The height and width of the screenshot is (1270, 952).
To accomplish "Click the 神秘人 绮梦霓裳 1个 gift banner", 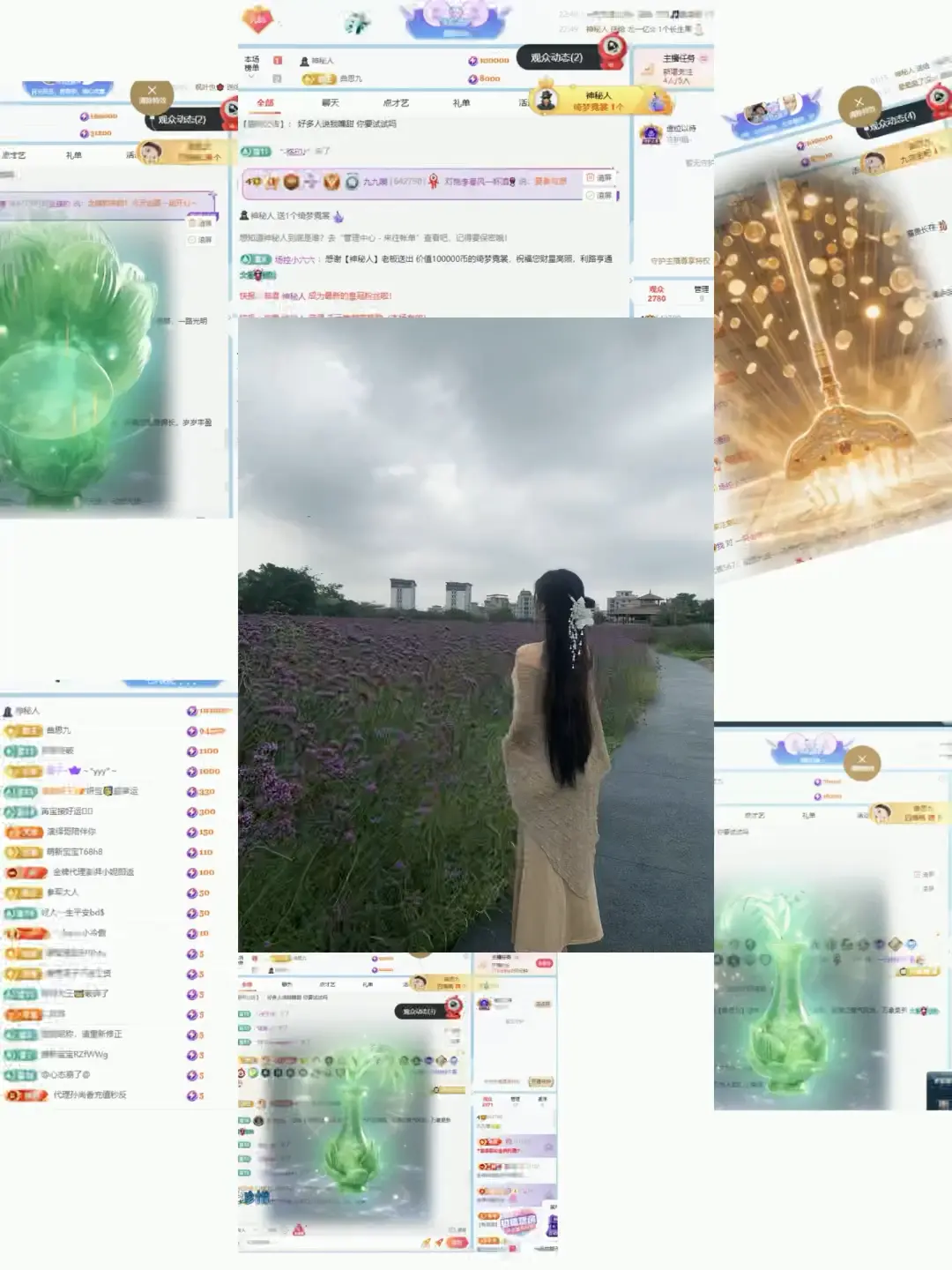I will (601, 101).
